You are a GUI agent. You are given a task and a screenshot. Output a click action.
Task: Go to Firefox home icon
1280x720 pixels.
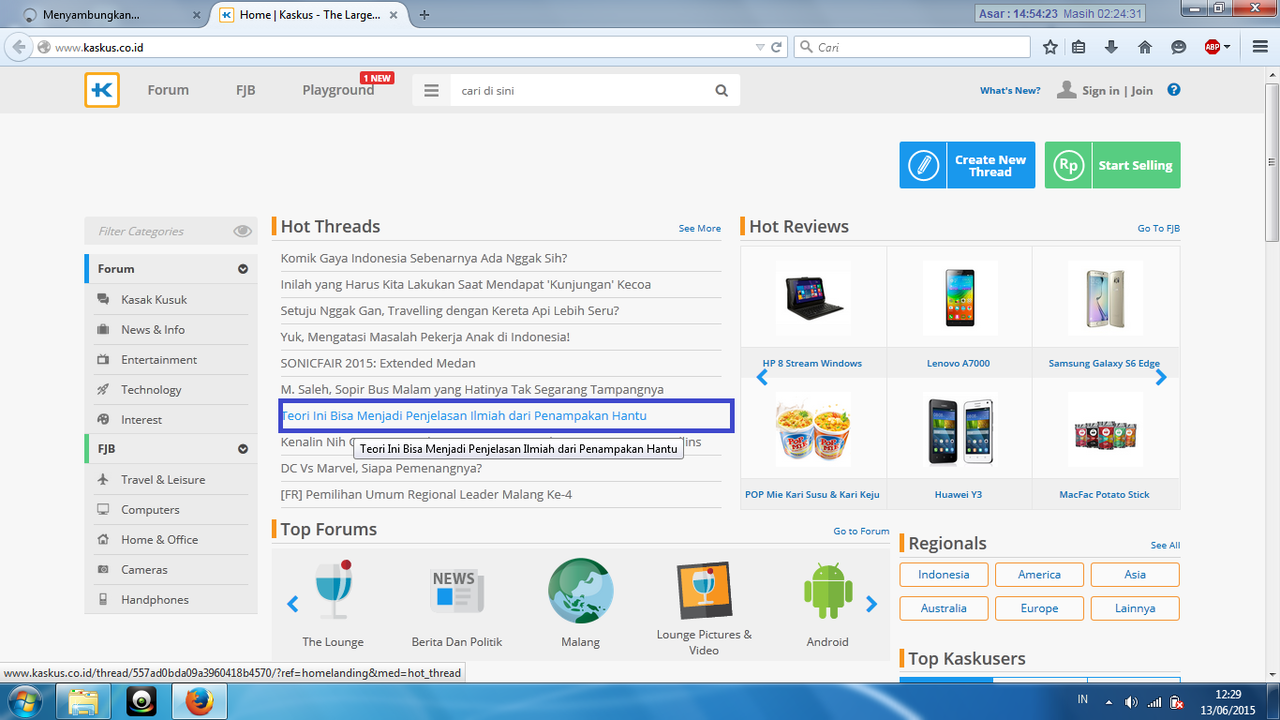pos(1145,47)
